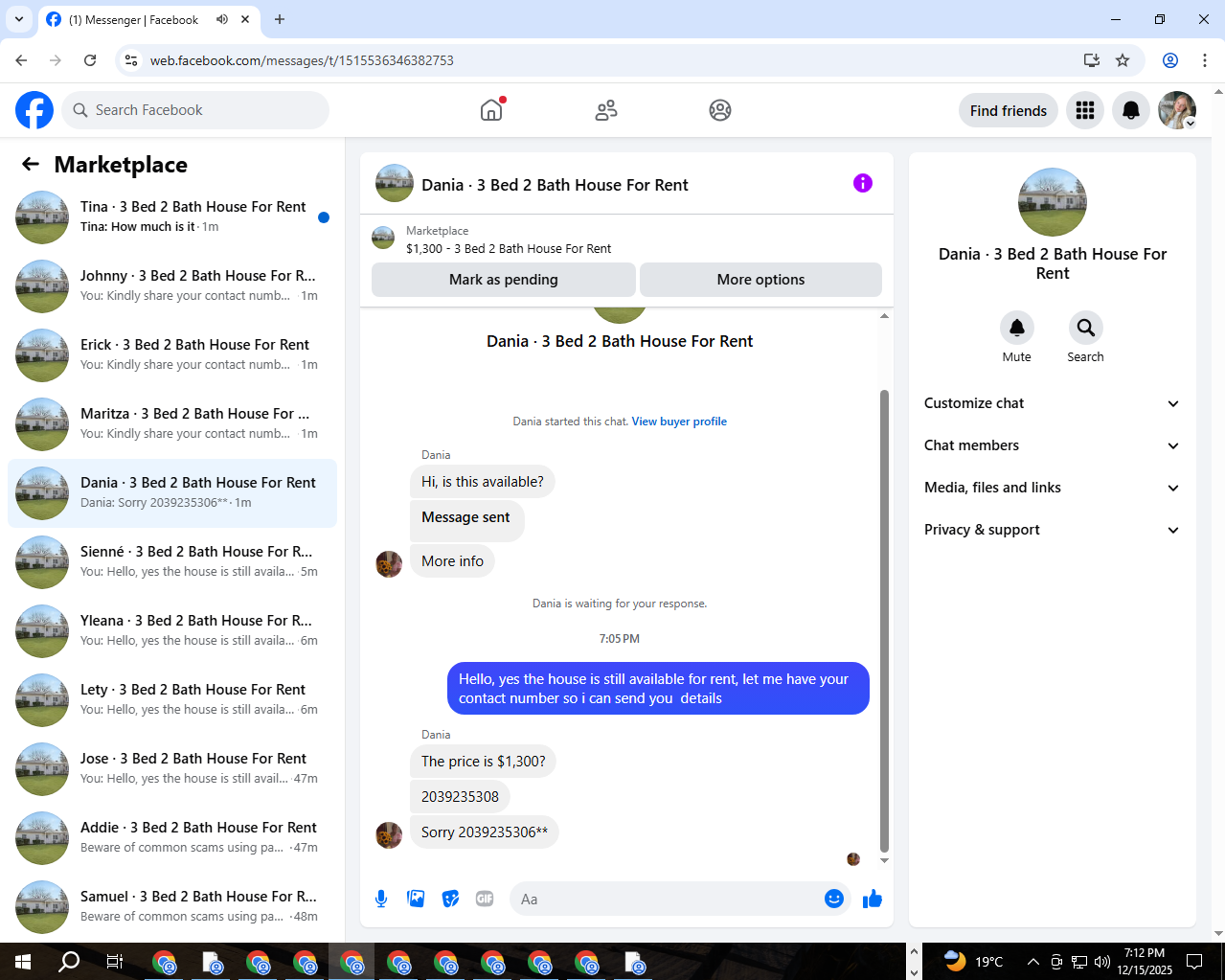Open the emoji picker
1225x980 pixels.
click(834, 899)
